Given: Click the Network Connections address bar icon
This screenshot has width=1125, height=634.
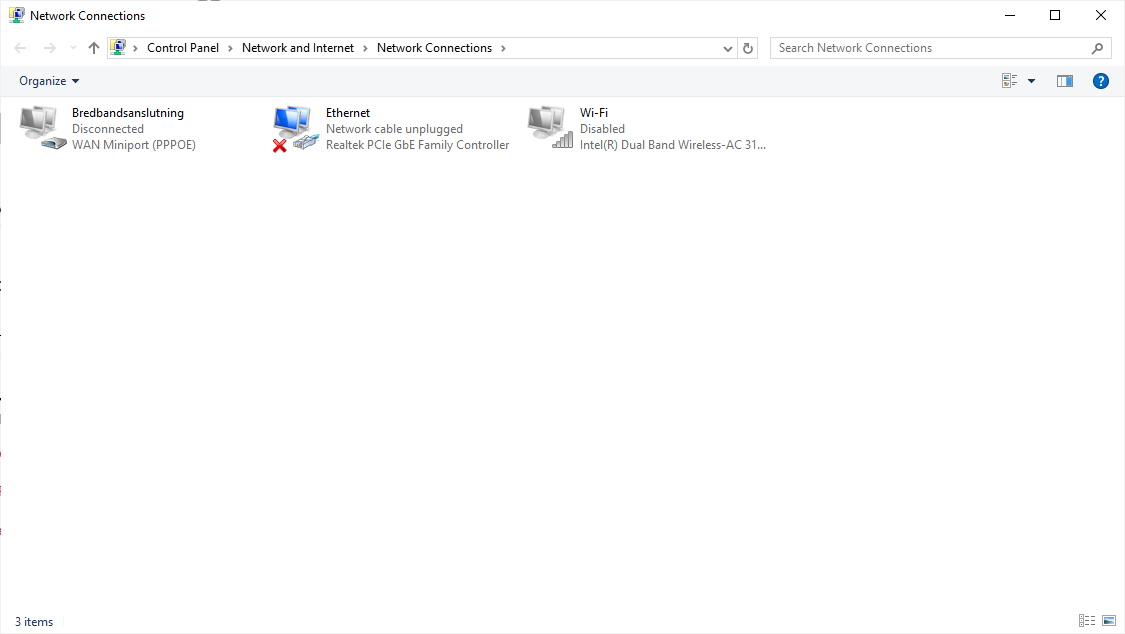Looking at the screenshot, I should pos(119,47).
